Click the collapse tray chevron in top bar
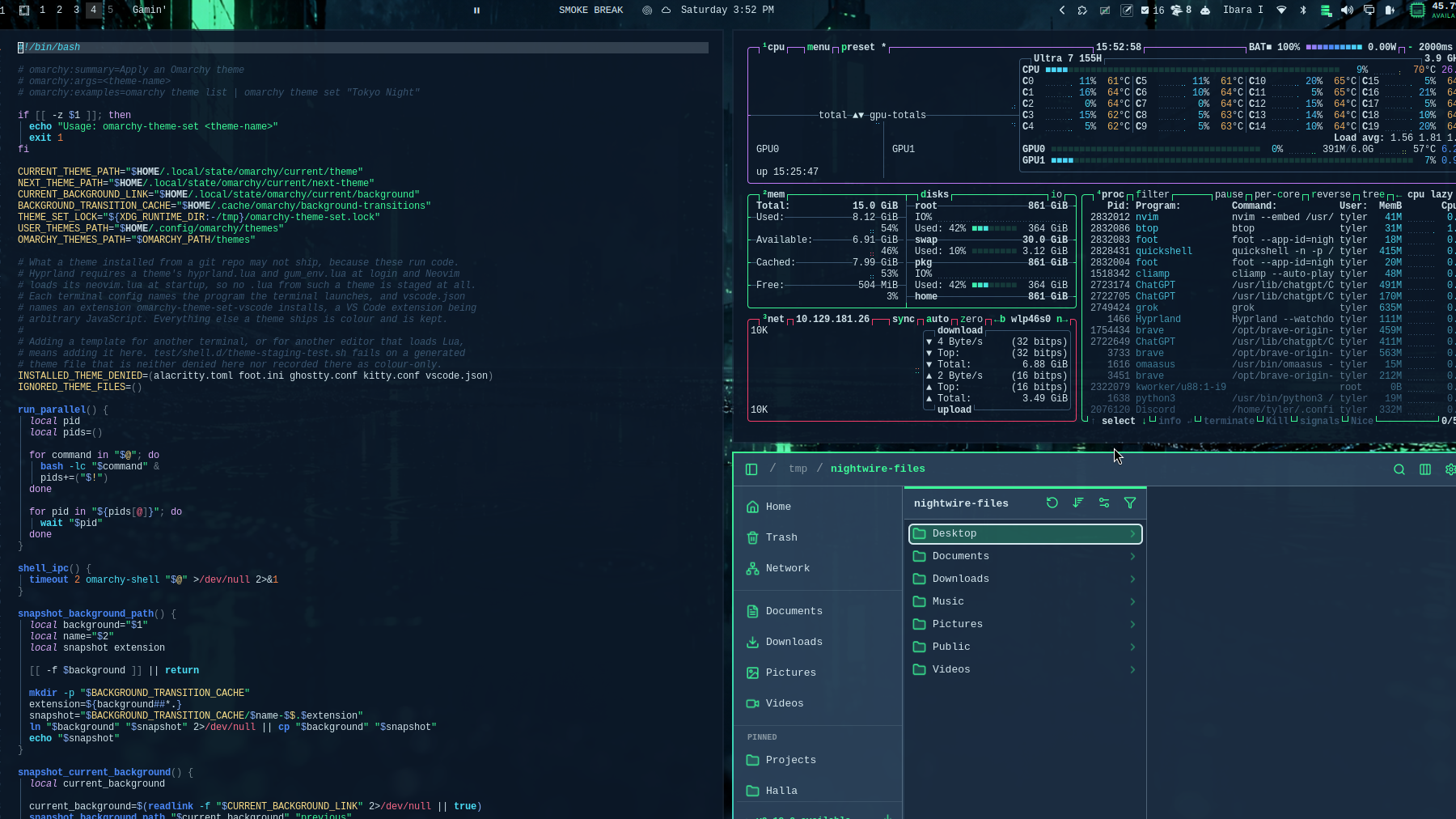The height and width of the screenshot is (819, 1456). pos(1062,11)
